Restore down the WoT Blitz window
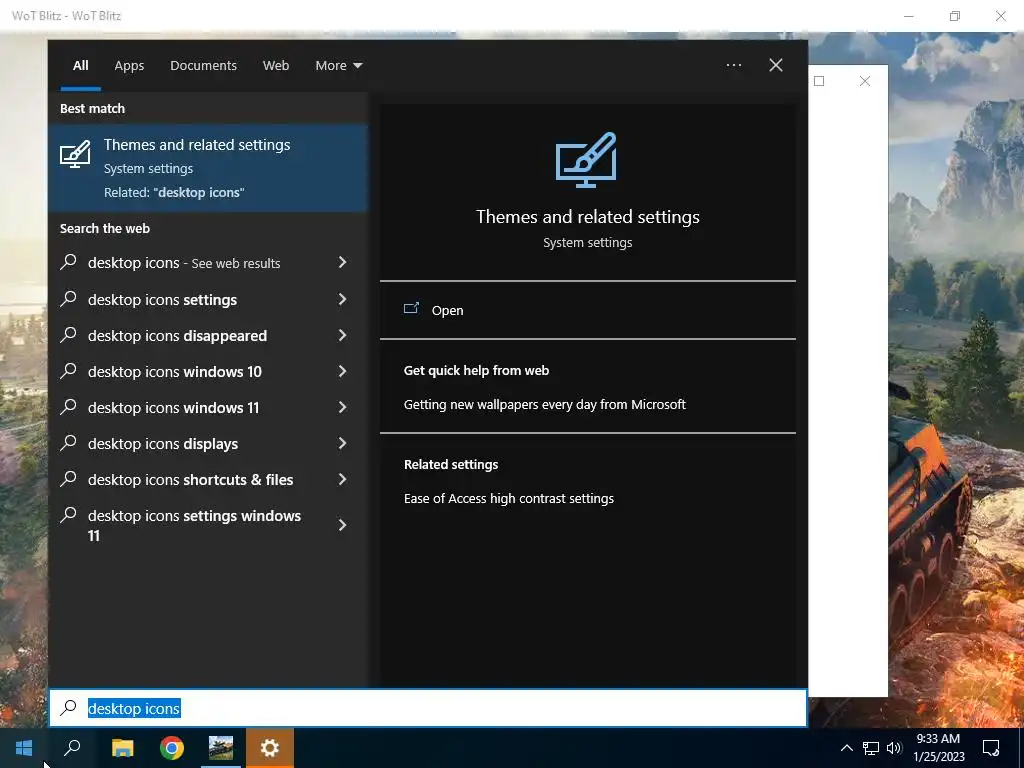Viewport: 1024px width, 768px height. point(955,16)
